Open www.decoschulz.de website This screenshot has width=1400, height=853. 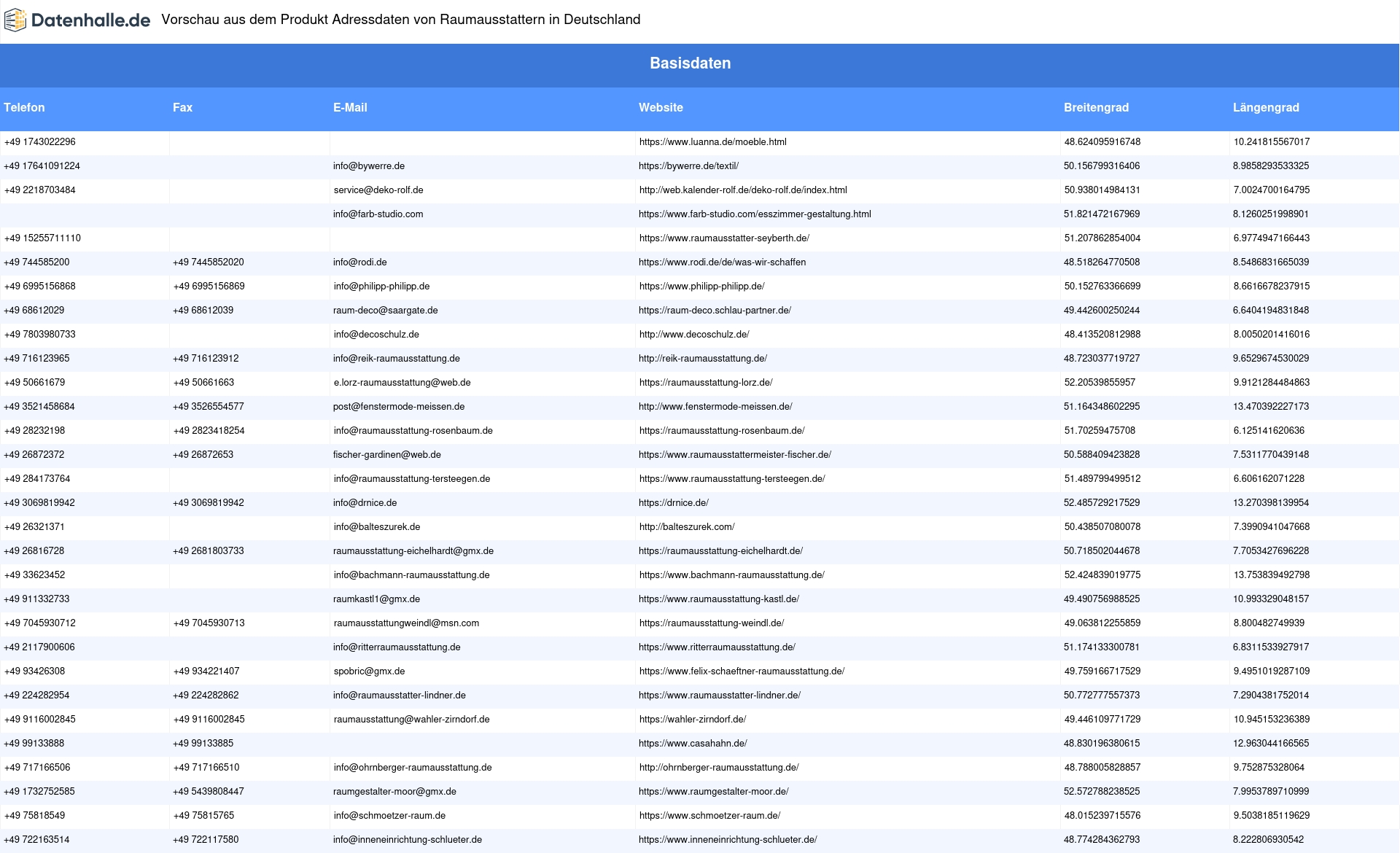pos(694,335)
